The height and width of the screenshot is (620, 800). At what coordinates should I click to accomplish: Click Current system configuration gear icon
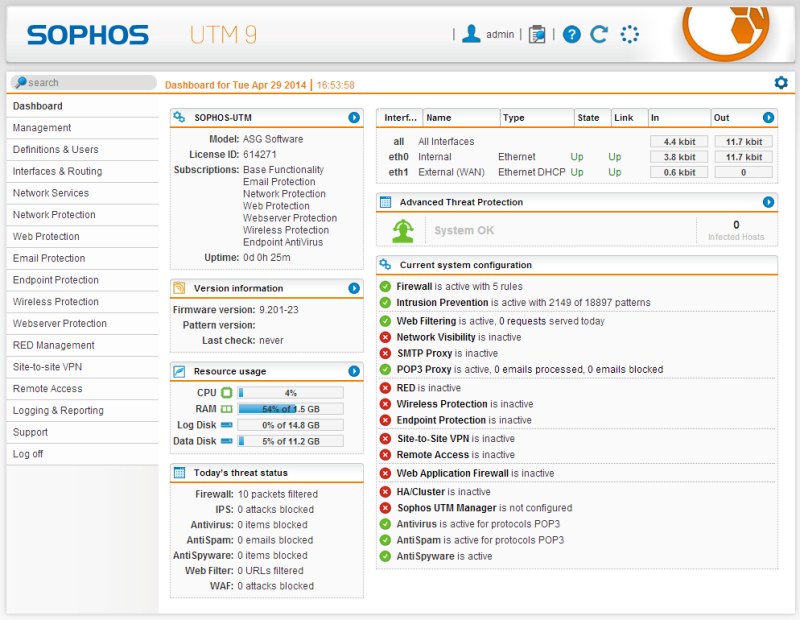point(385,265)
